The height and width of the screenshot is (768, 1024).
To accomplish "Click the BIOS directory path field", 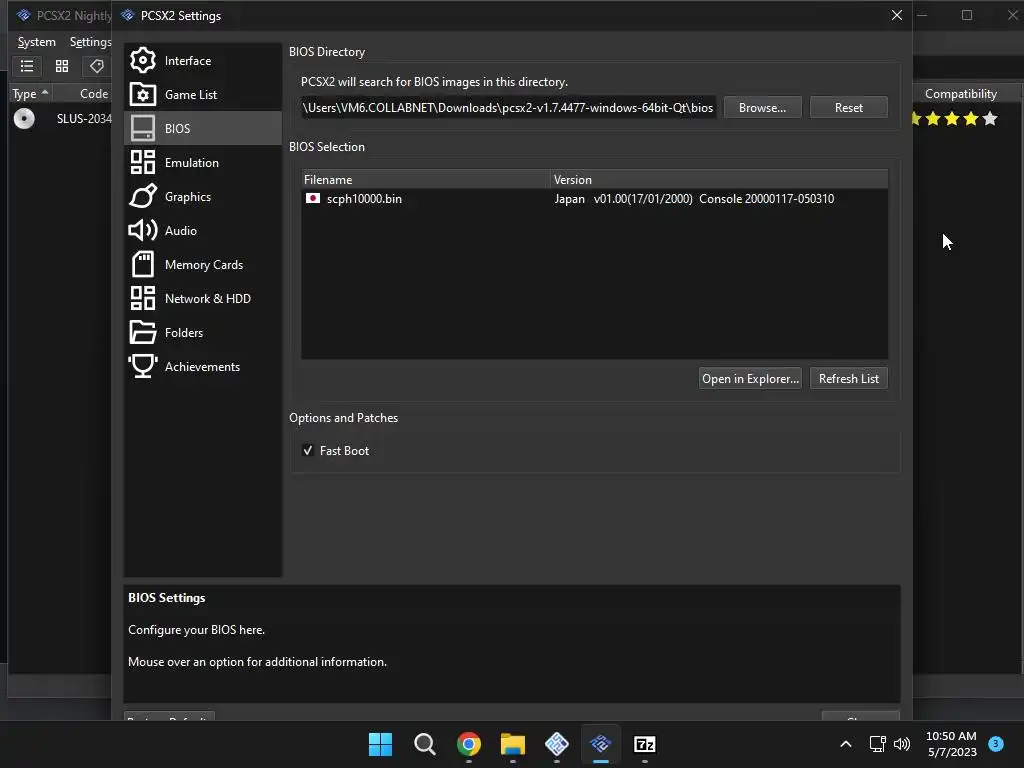I will click(x=509, y=108).
